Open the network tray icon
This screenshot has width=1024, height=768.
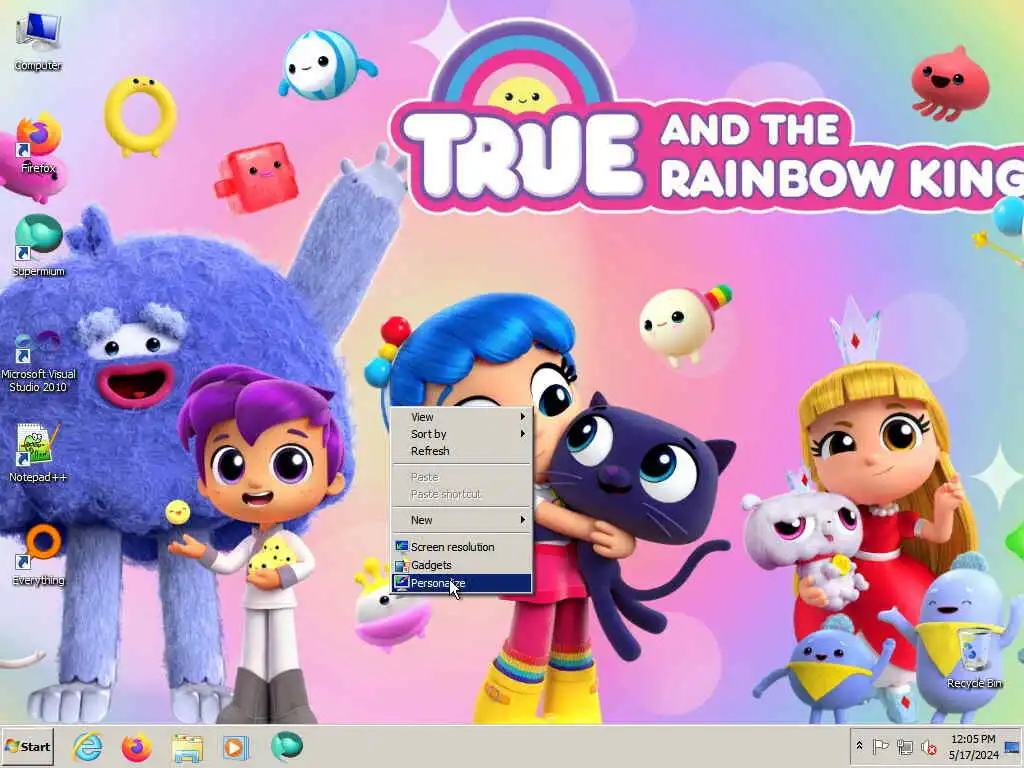pyautogui.click(x=904, y=746)
